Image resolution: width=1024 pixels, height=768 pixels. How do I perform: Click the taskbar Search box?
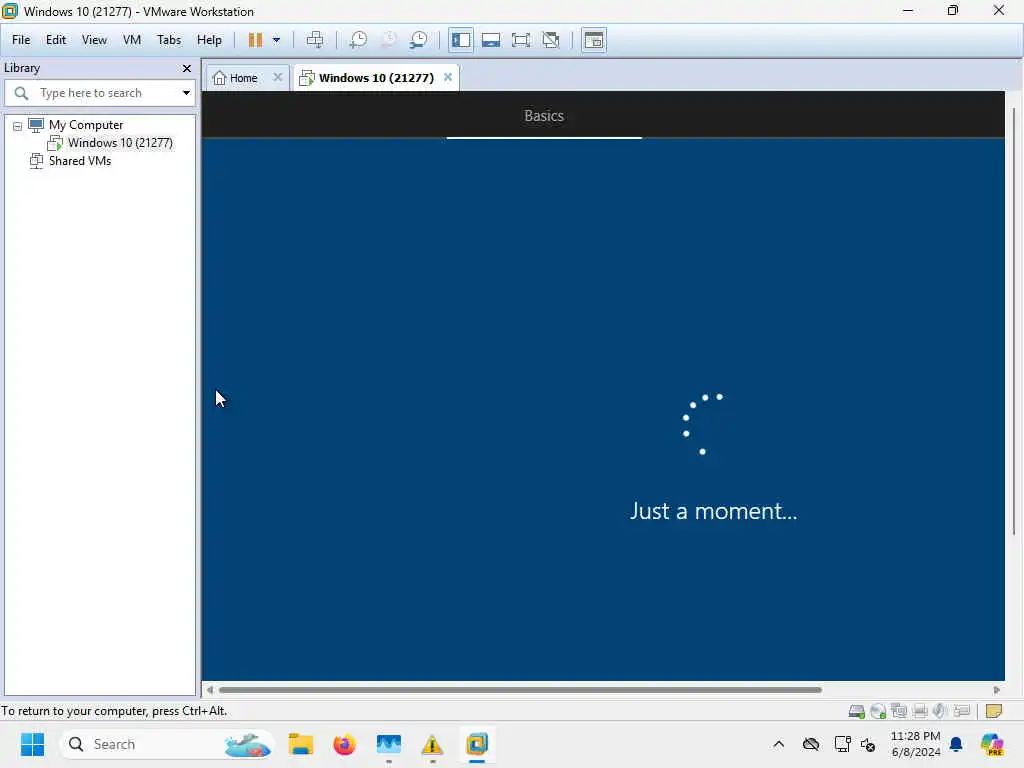click(167, 744)
